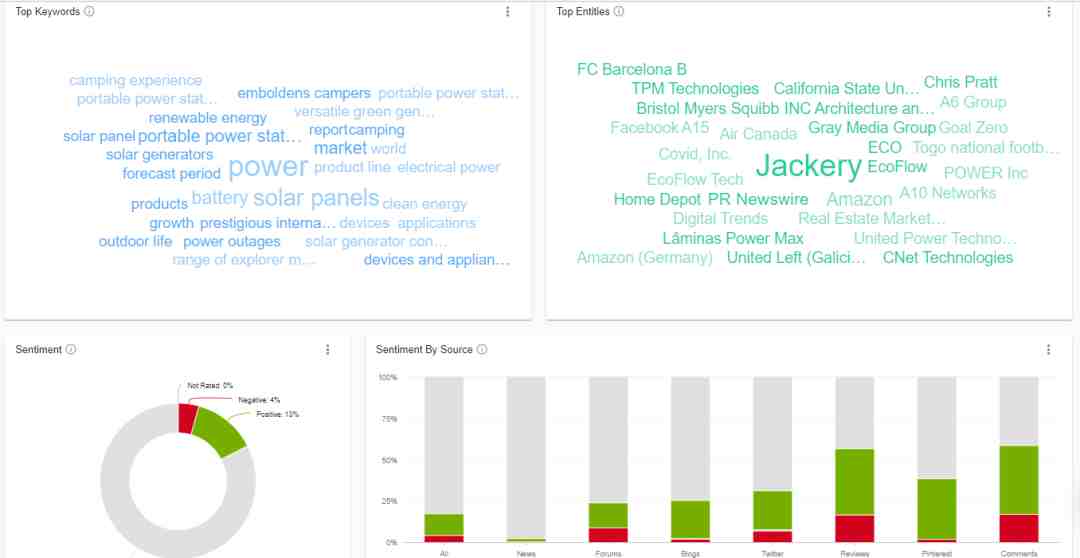The width and height of the screenshot is (1080, 558).
Task: Click the 'Chris Pratt' entity
Action: click(960, 83)
